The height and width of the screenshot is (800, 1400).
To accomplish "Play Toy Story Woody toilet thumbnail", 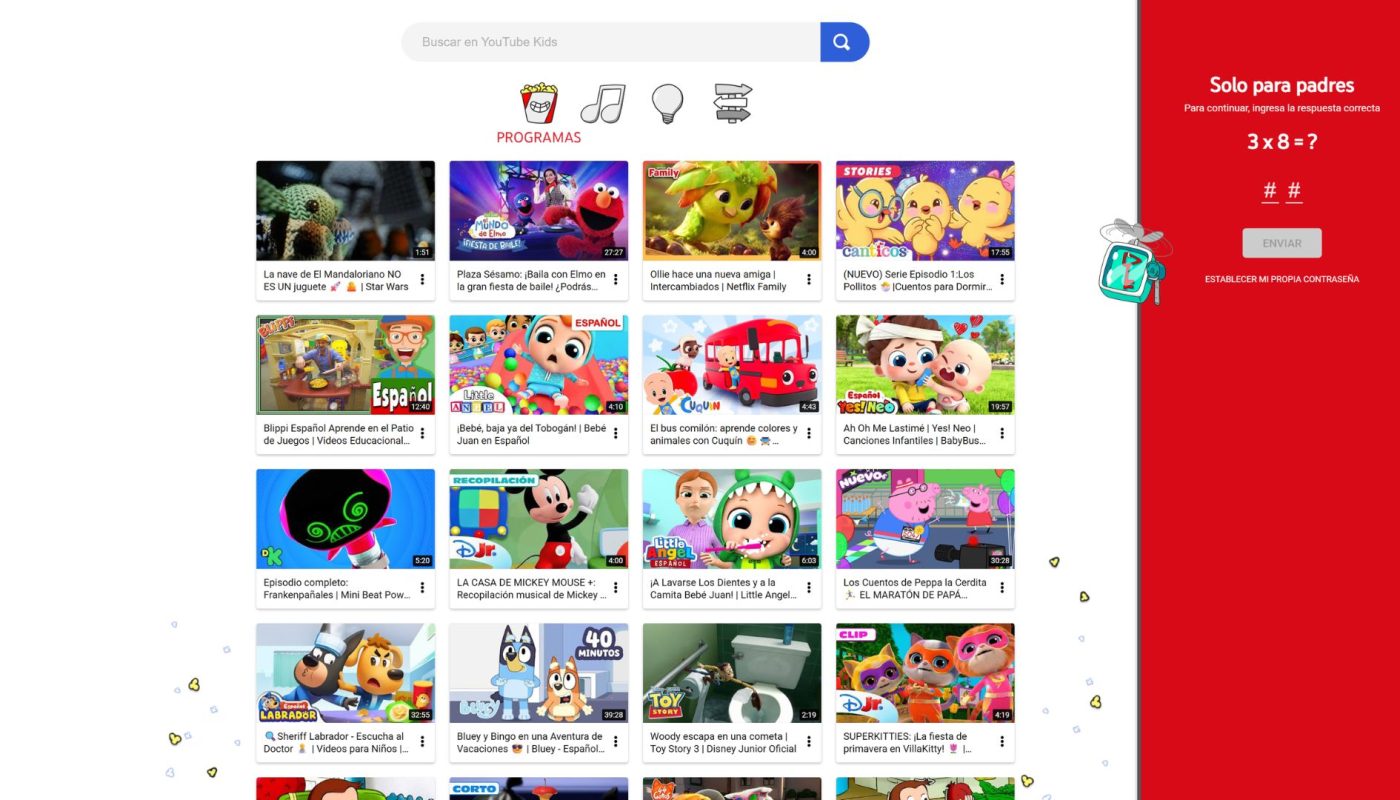I will click(x=732, y=673).
